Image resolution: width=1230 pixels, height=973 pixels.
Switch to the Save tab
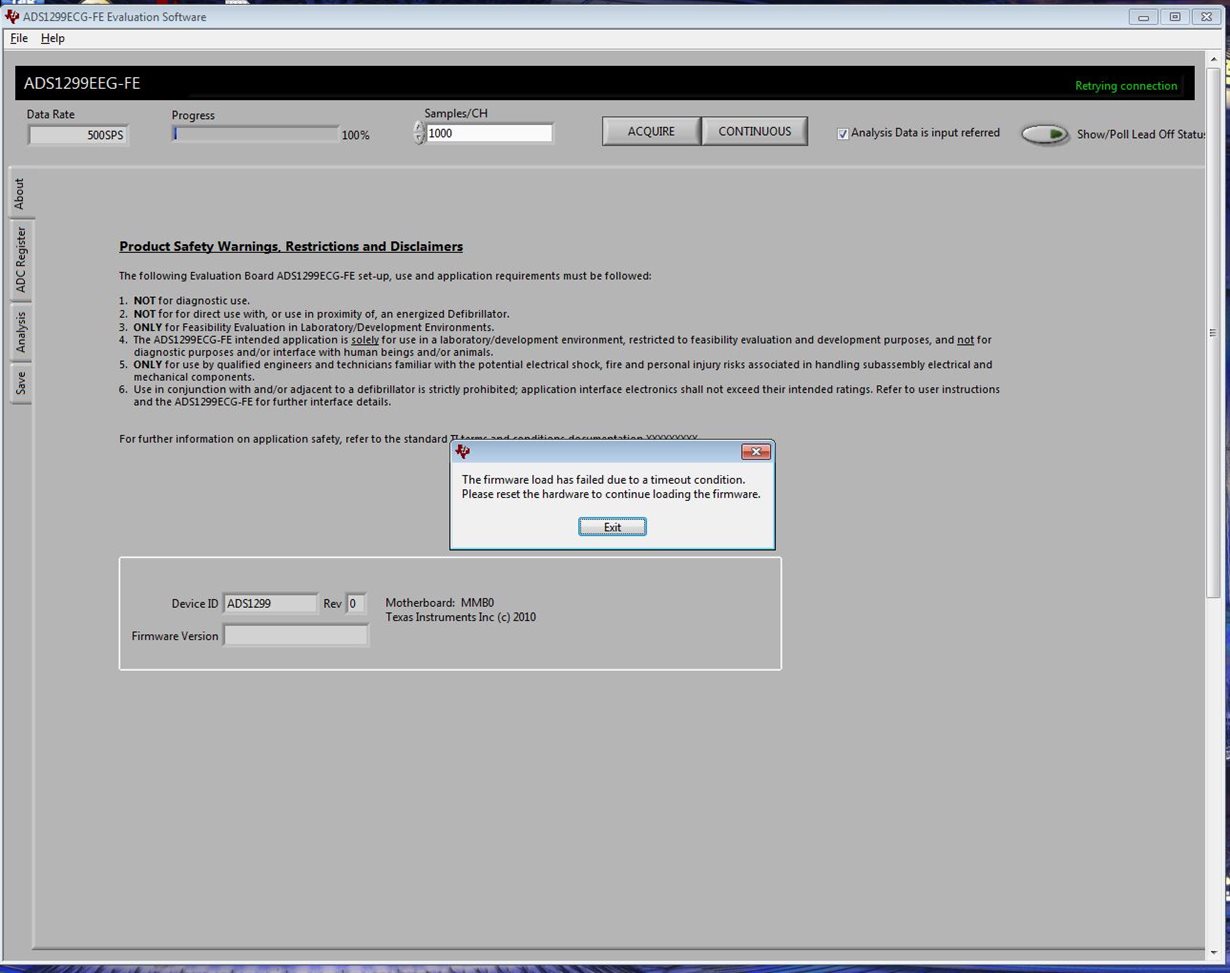tap(20, 383)
